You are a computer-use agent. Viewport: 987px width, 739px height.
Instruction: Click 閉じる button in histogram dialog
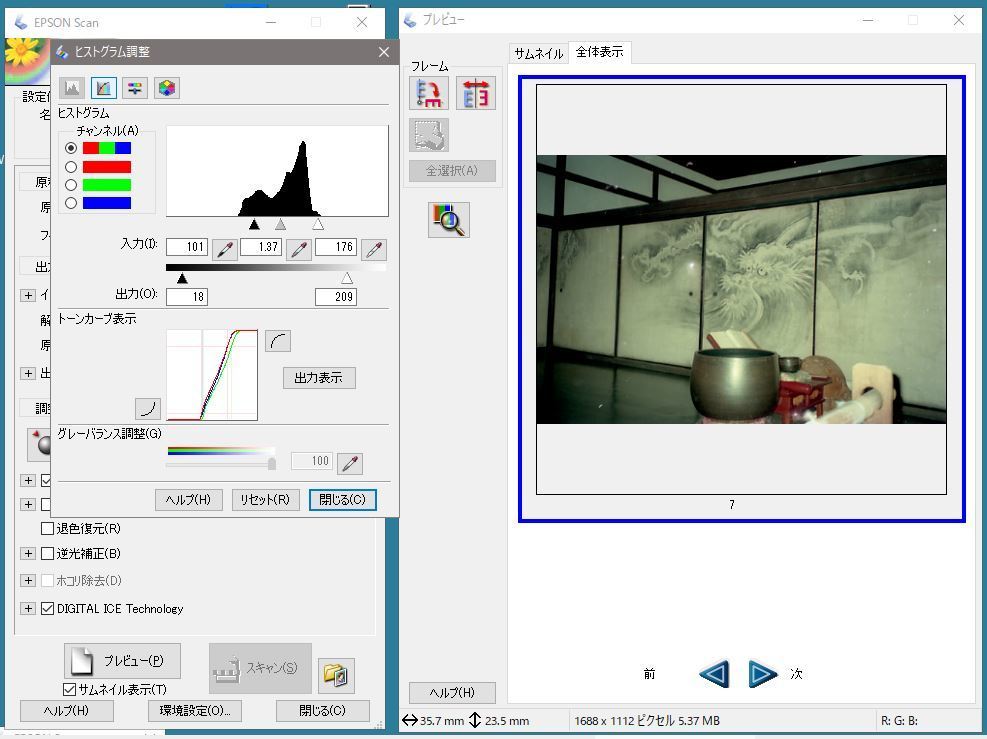(x=342, y=500)
